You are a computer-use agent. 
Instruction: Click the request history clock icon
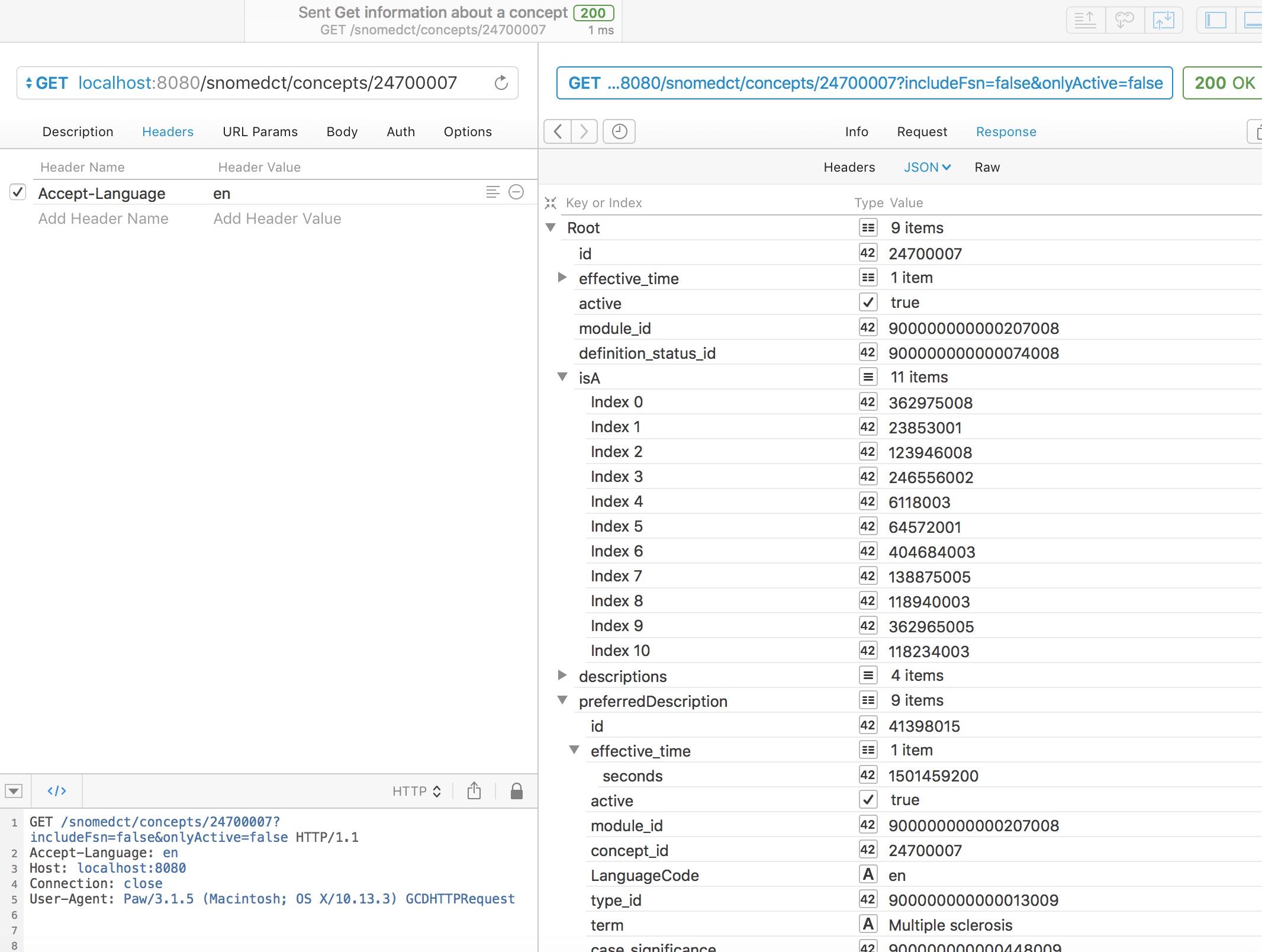point(619,131)
